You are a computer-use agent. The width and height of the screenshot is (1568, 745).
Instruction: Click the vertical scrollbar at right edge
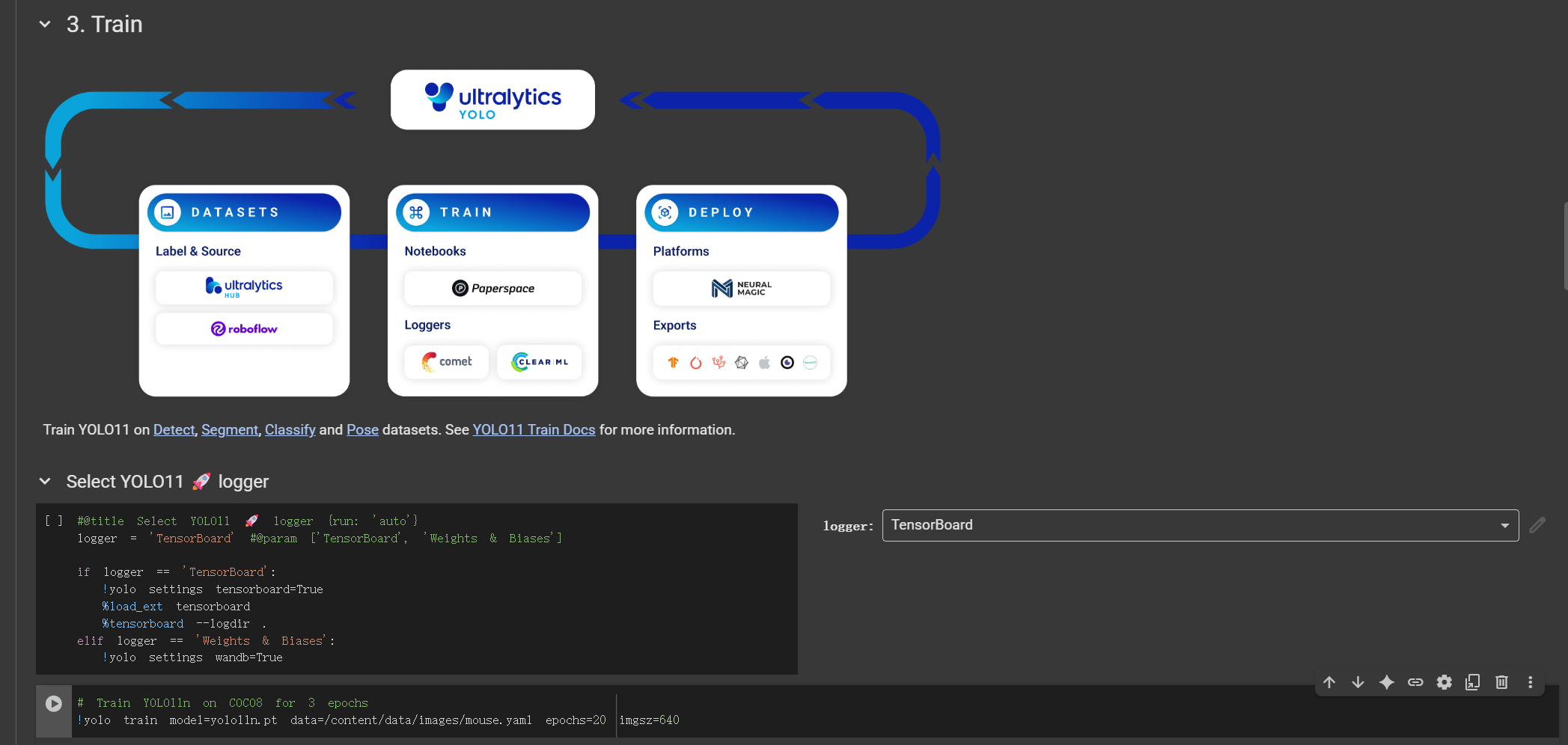tap(1565, 245)
